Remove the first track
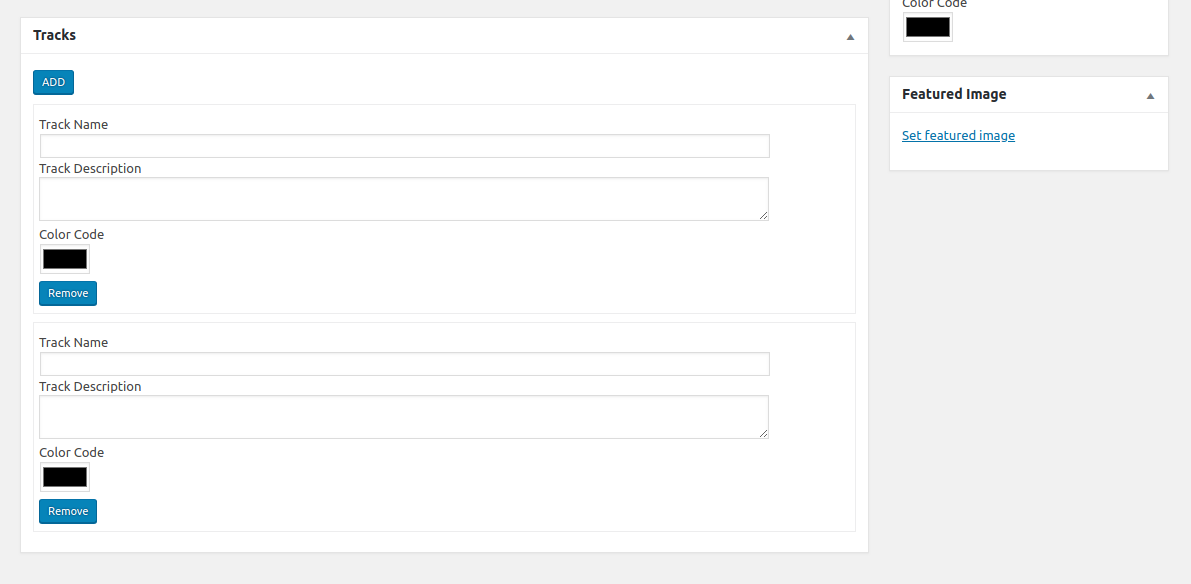The width and height of the screenshot is (1191, 584). [68, 294]
